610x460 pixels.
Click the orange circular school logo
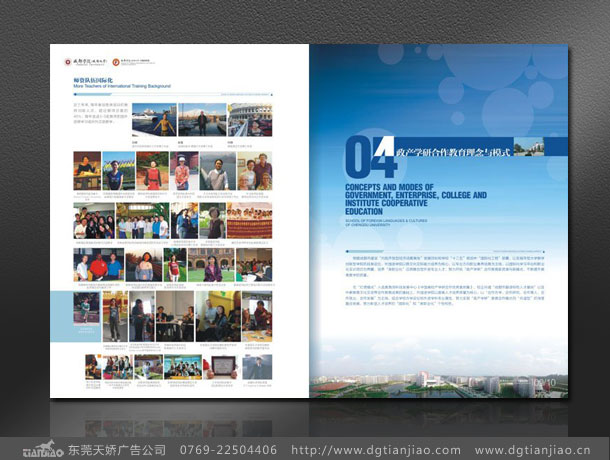click(x=115, y=61)
